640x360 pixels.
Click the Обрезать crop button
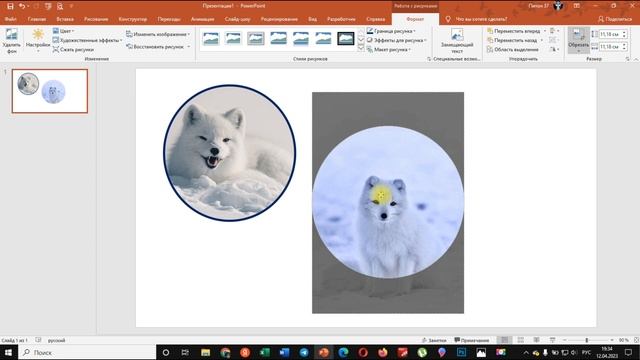[x=578, y=40]
